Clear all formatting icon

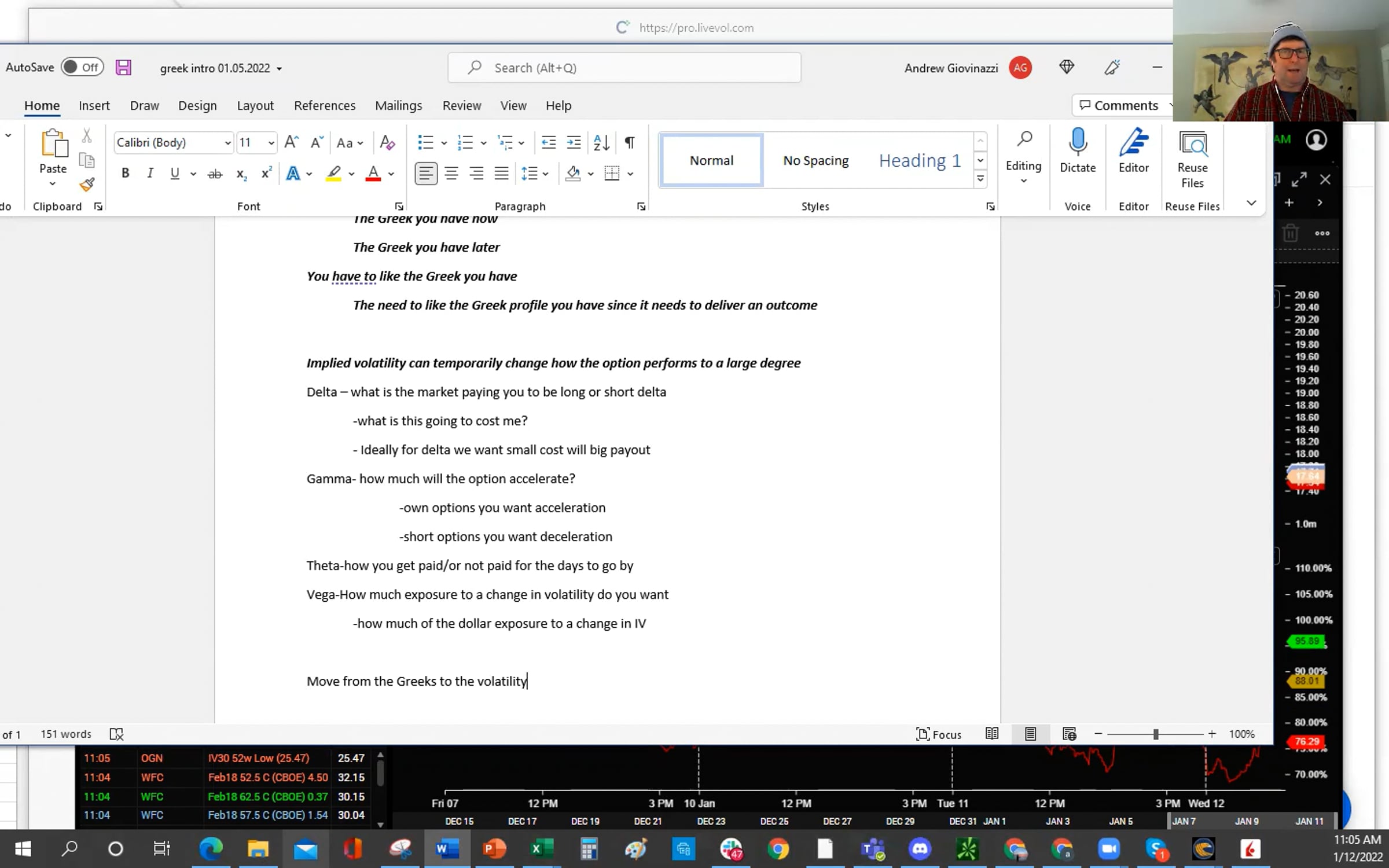(x=387, y=142)
